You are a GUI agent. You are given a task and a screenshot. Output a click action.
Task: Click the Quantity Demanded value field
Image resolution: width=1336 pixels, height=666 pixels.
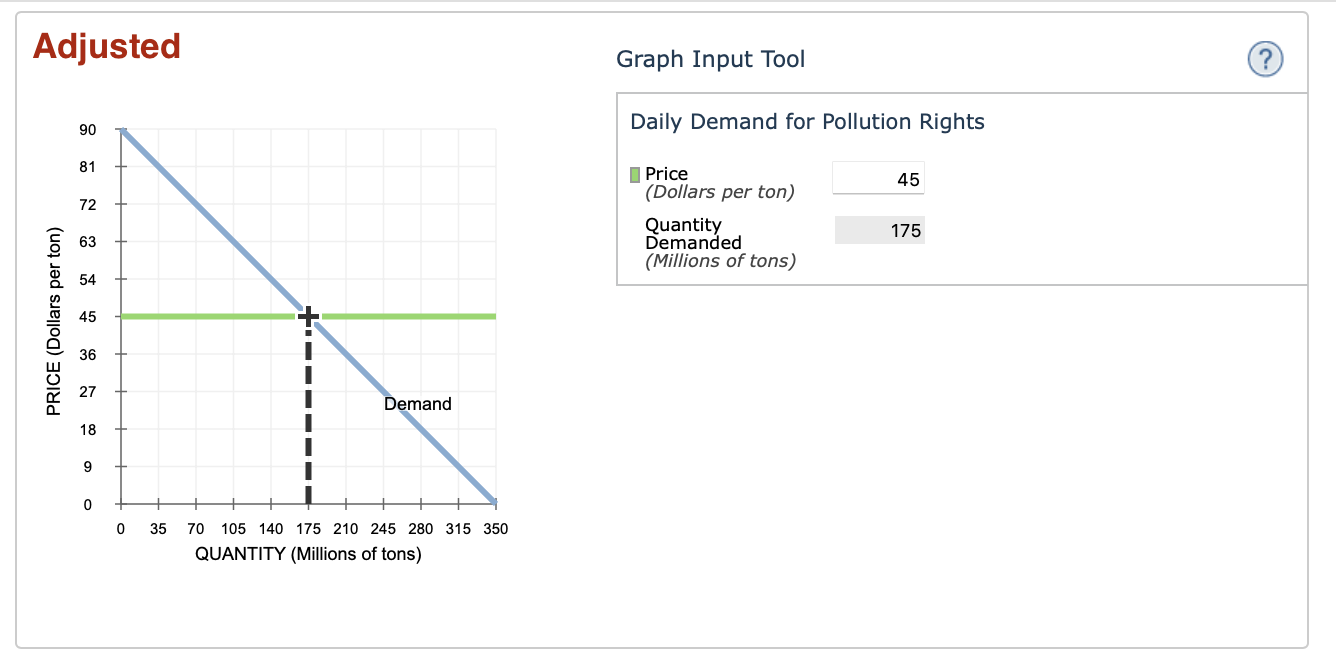tap(878, 229)
